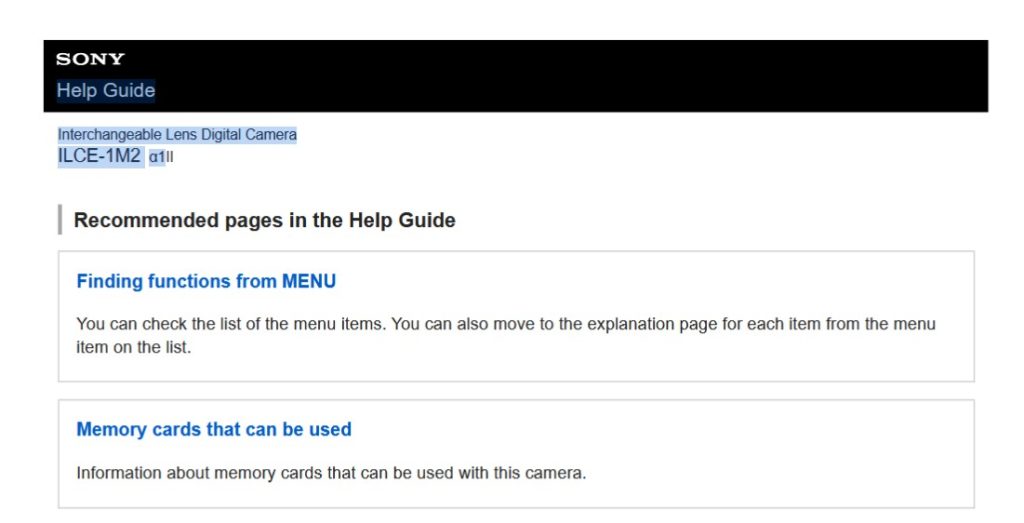
Task: Click the ILCE-1M2 model name
Action: [x=99, y=156]
